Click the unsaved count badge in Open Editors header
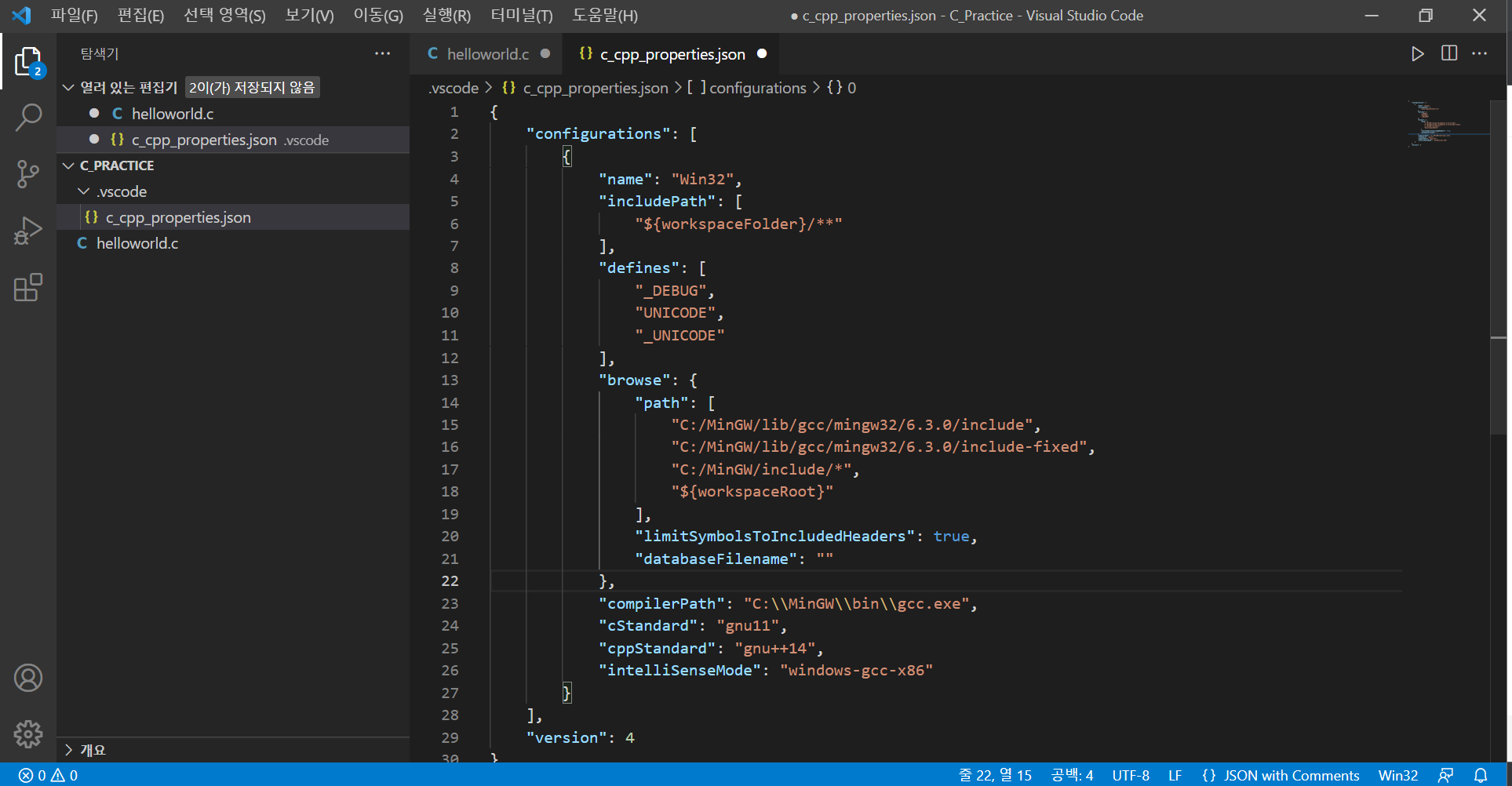The width and height of the screenshot is (1512, 786). pos(252,87)
